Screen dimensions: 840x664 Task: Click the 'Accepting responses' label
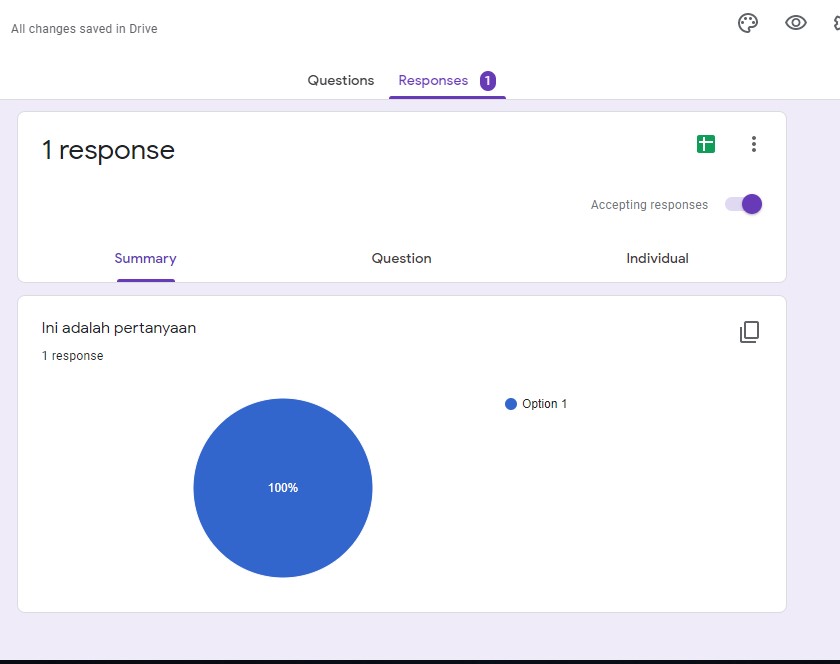[x=649, y=205]
